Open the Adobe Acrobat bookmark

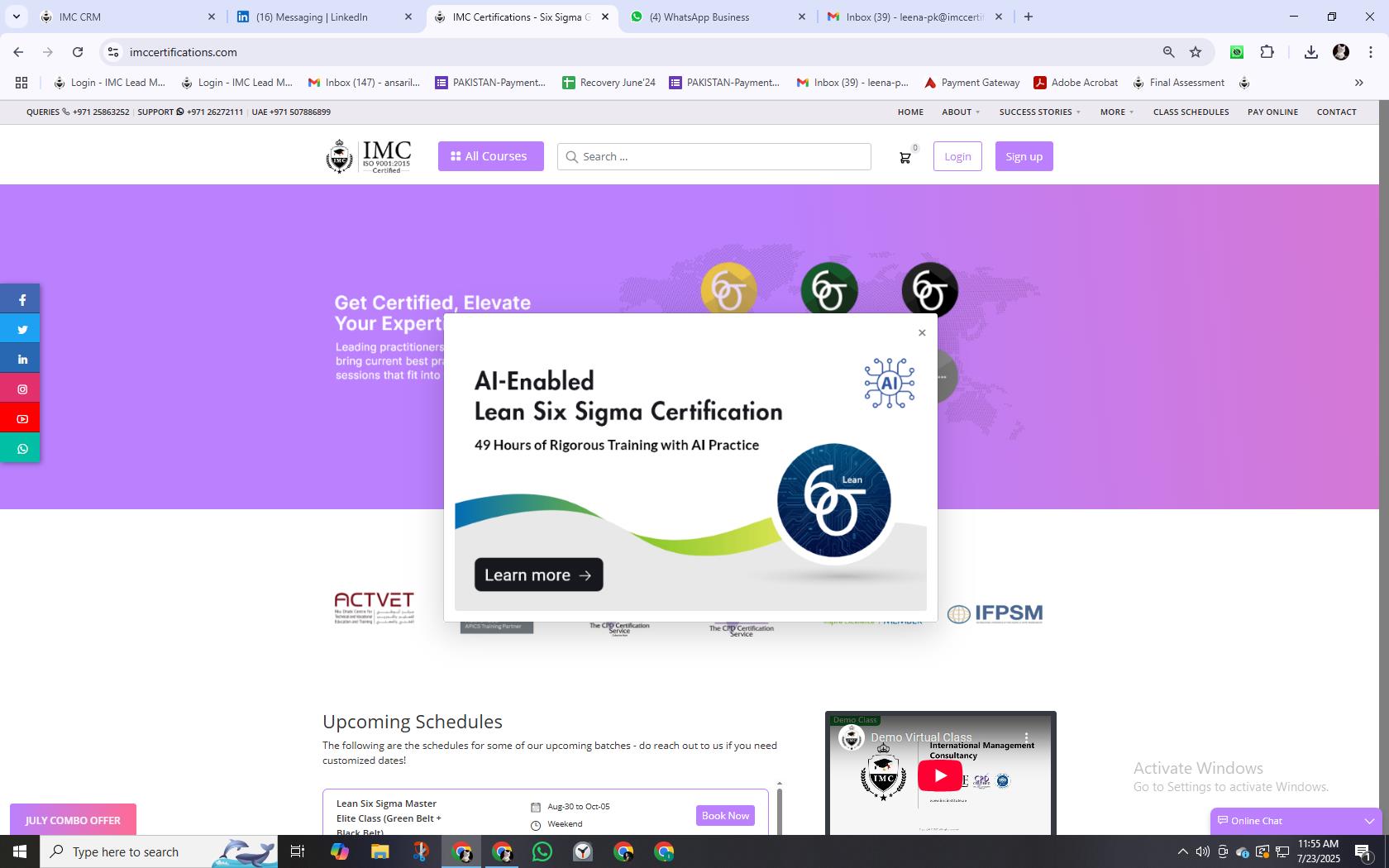click(x=1076, y=83)
